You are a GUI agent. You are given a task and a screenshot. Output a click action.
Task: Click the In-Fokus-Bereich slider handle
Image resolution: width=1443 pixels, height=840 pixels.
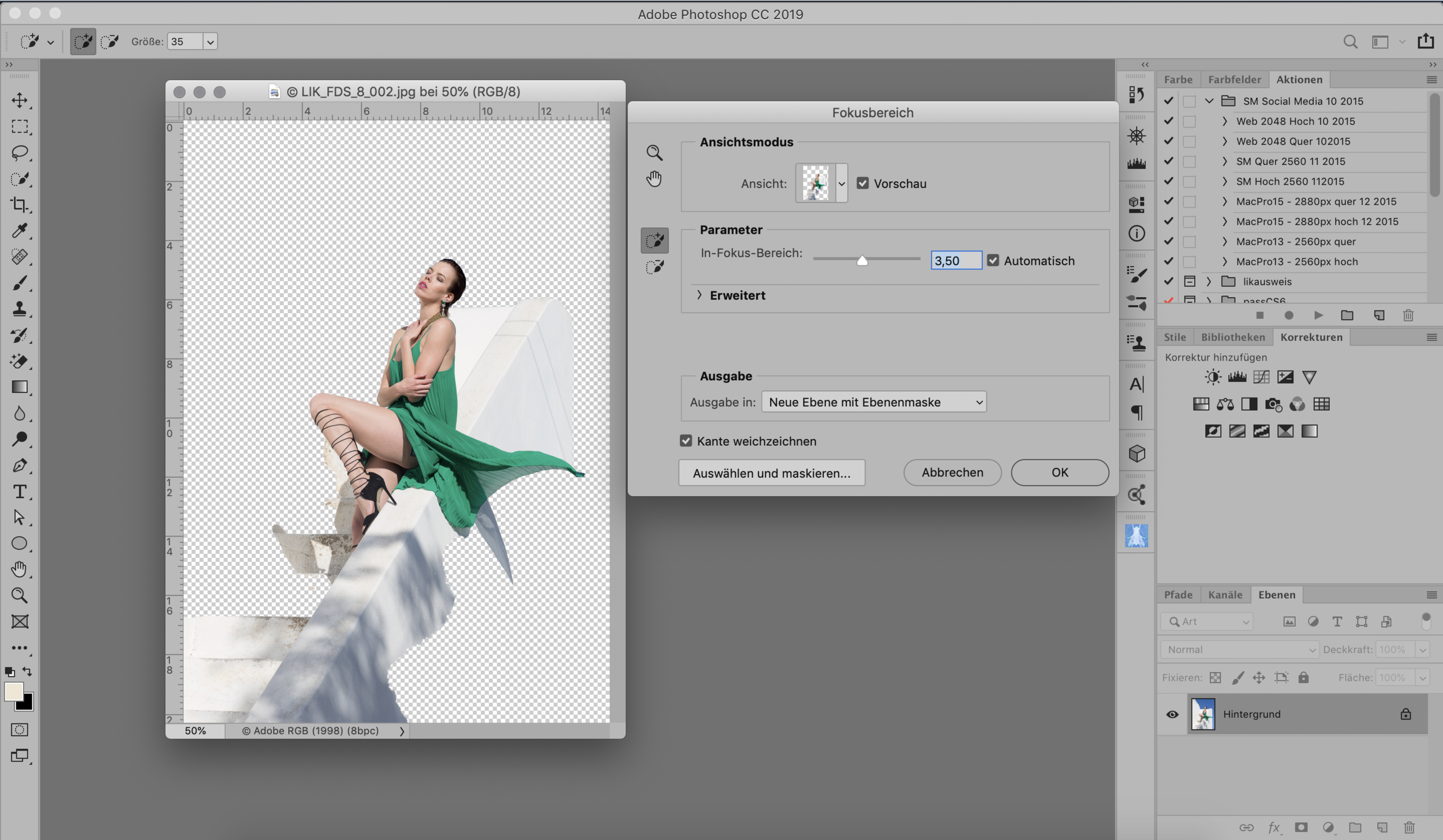coord(862,261)
